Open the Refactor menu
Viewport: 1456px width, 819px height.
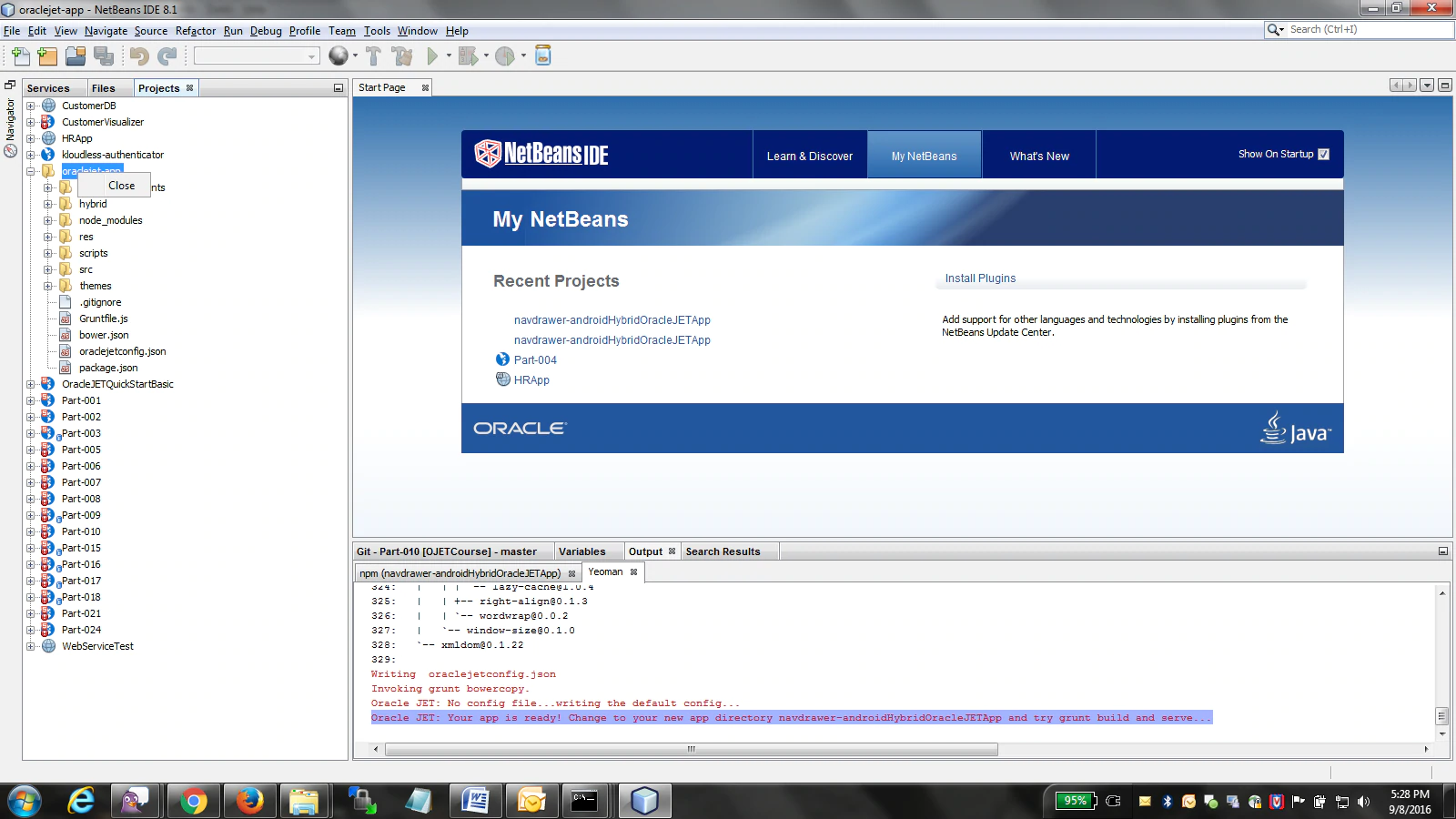click(x=196, y=31)
